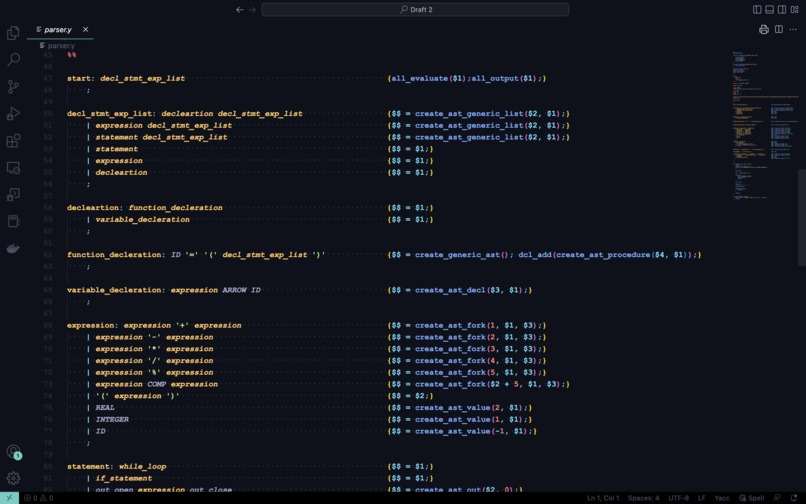
Task: Change language mode via Yacc
Action: (722, 498)
